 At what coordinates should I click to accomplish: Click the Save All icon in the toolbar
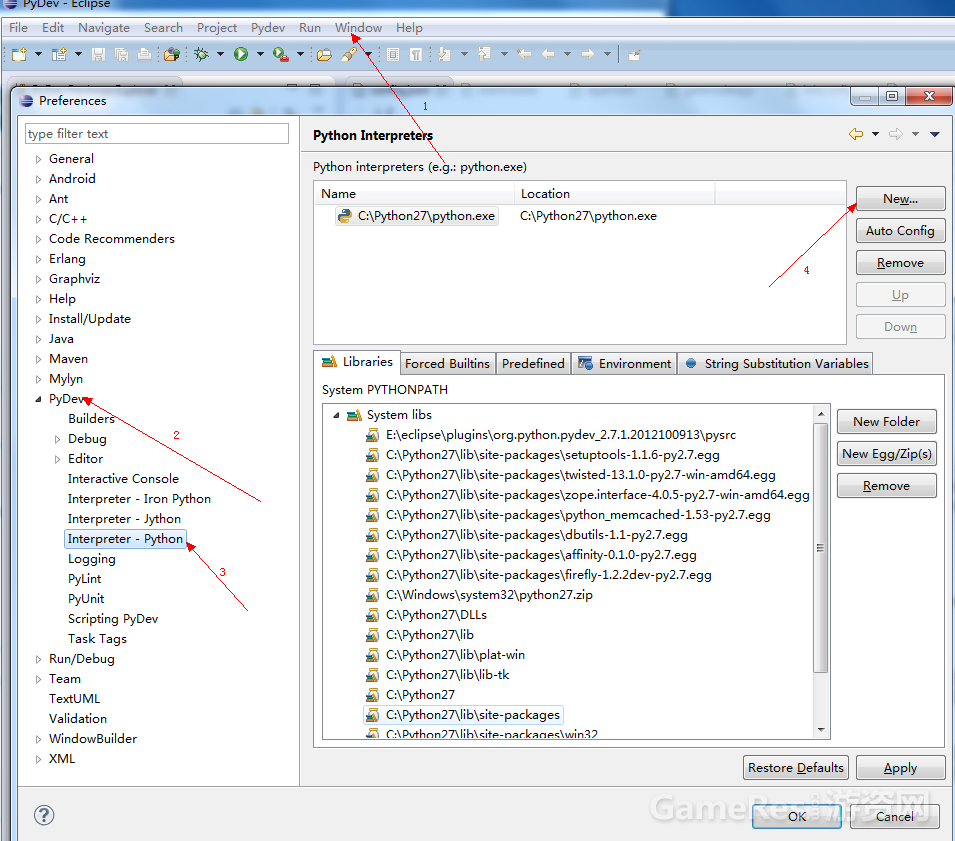pyautogui.click(x=121, y=54)
